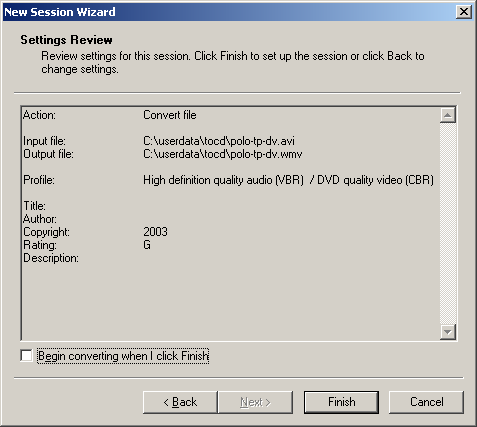This screenshot has height=427, width=477.
Task: Click the disabled Next button
Action: [x=255, y=402]
